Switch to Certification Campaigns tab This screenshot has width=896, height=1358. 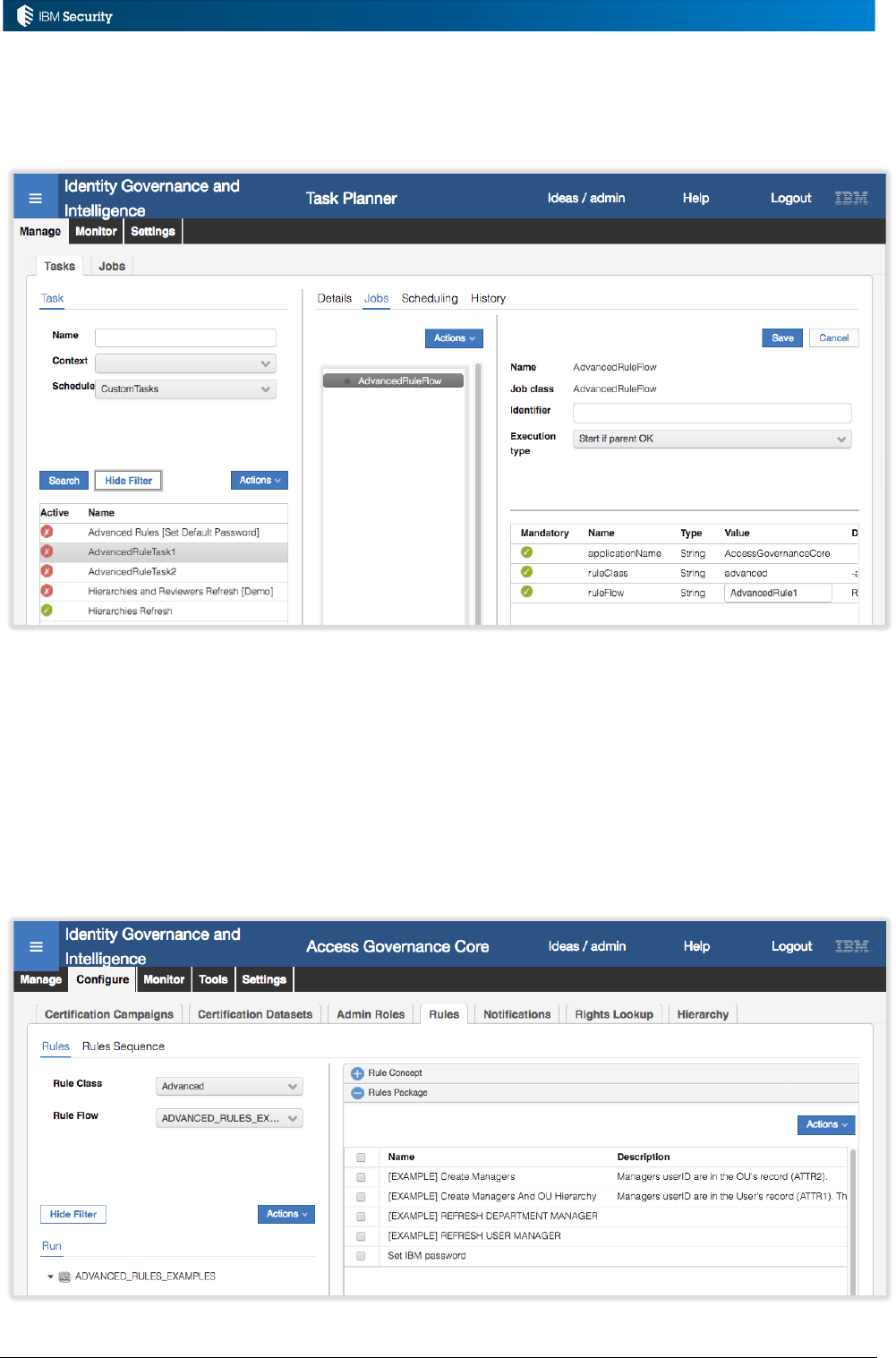[x=109, y=1014]
